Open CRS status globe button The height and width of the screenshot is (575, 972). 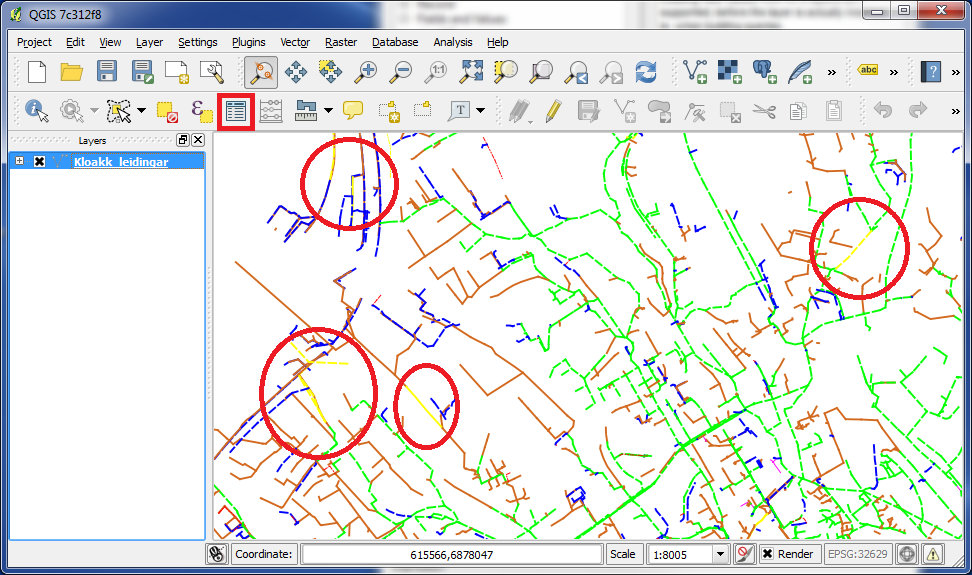(x=906, y=553)
